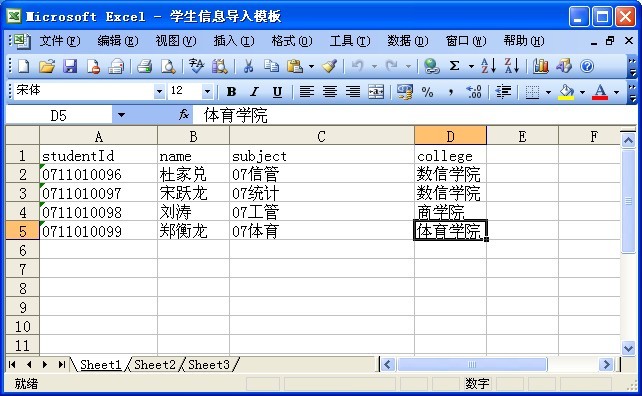Click the horizontal scrollbar thumb

click(472, 364)
